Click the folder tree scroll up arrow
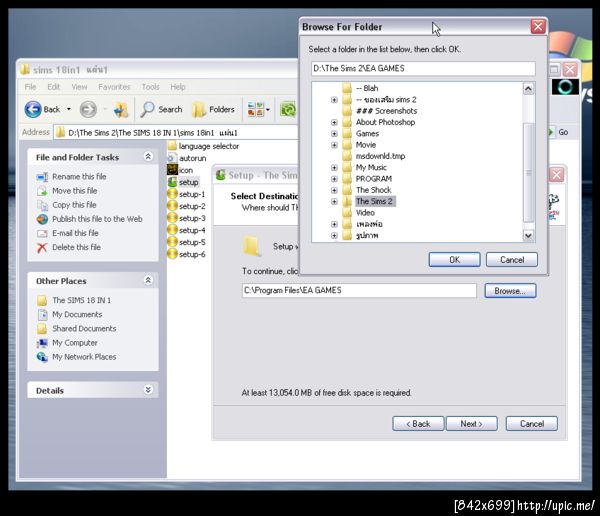The height and width of the screenshot is (516, 600). (x=528, y=89)
